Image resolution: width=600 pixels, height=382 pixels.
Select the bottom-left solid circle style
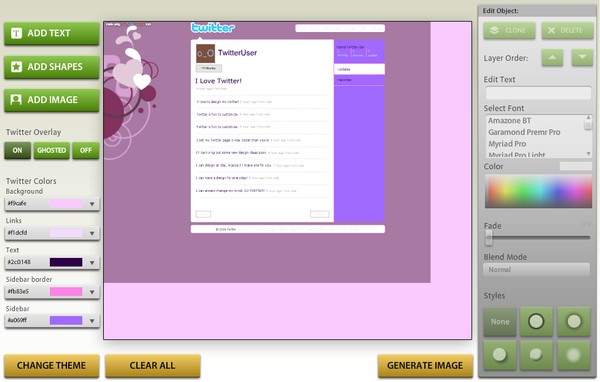500,355
